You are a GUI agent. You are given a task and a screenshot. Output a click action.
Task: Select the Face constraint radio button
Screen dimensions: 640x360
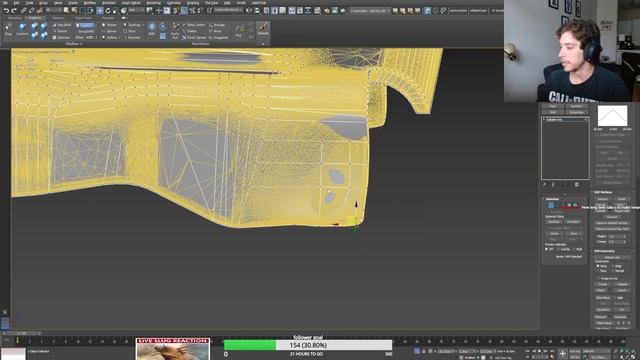coord(598,271)
